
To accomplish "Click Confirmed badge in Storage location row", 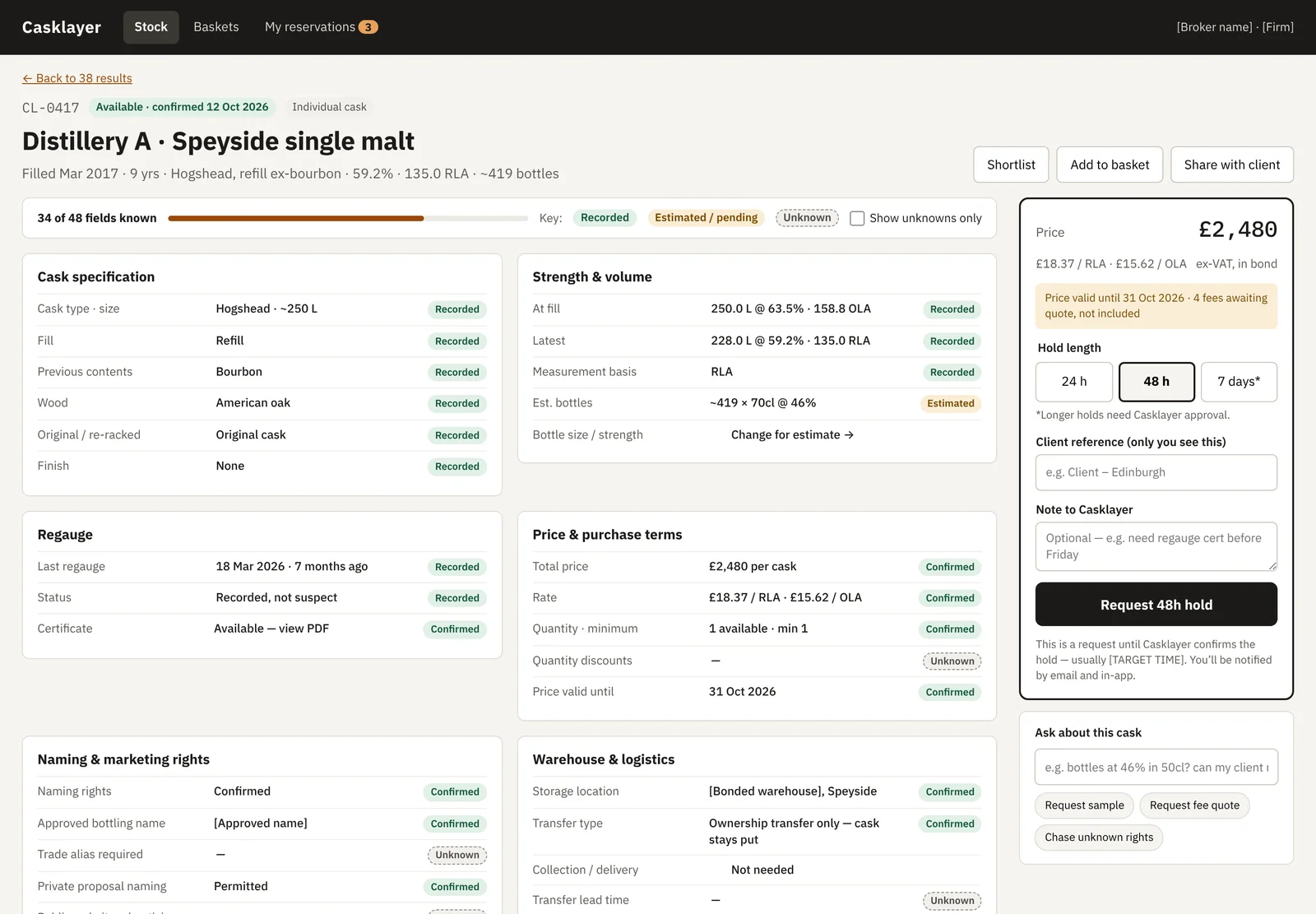I will tap(950, 792).
